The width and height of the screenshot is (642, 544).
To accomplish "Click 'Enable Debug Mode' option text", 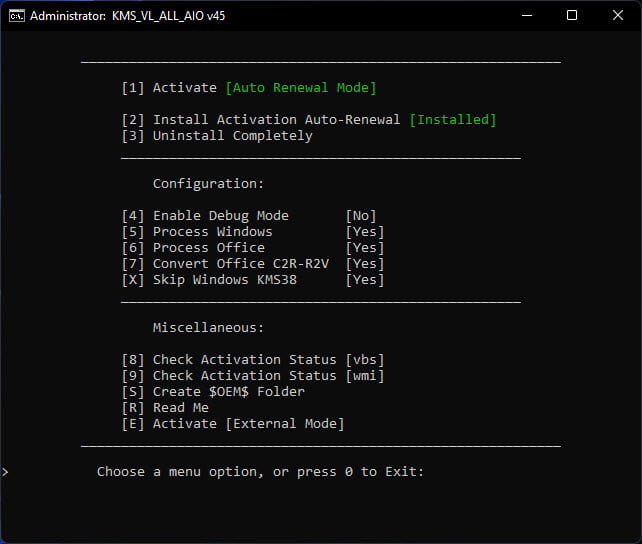I will point(221,216).
